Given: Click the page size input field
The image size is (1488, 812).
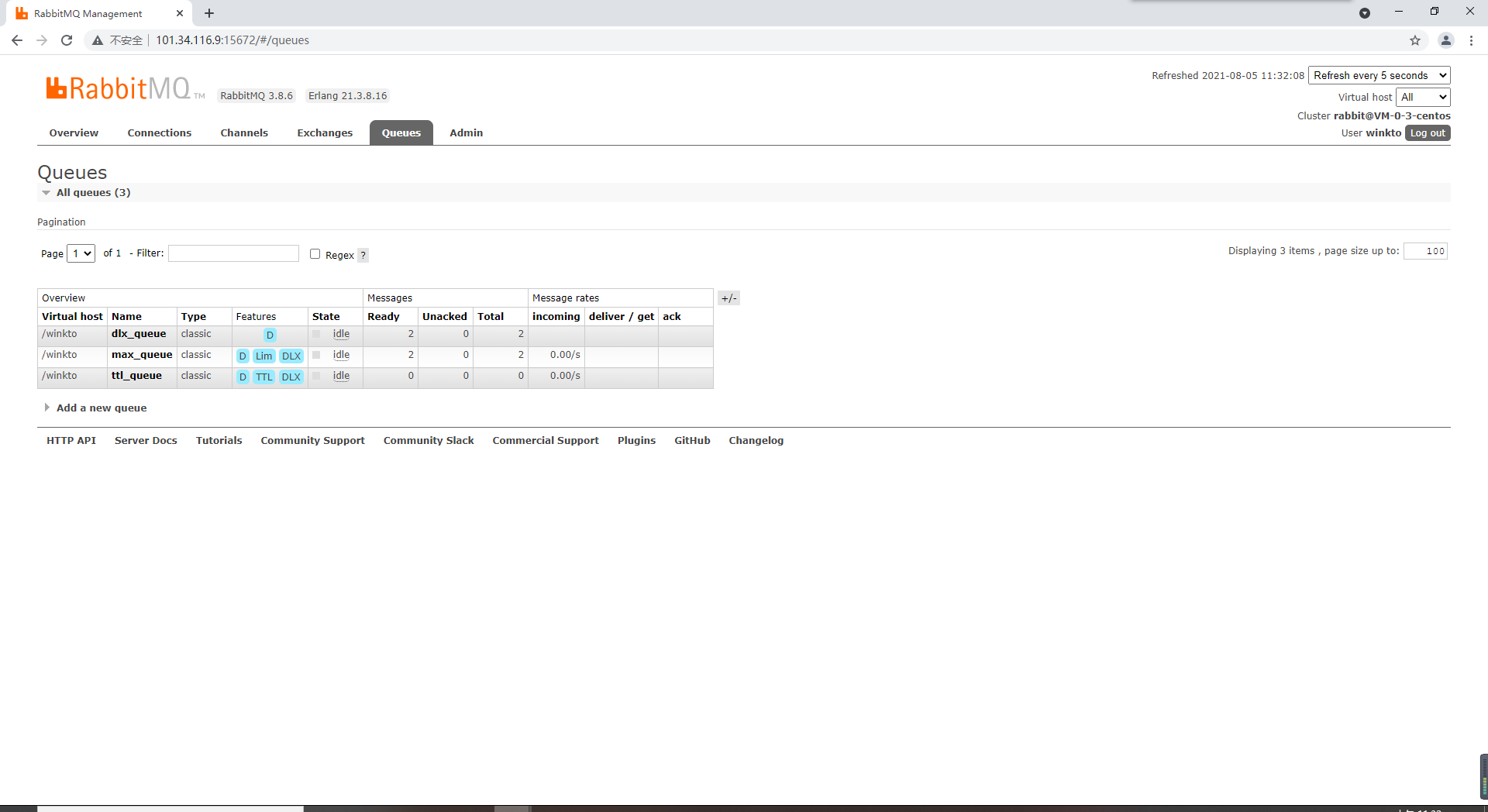Looking at the screenshot, I should (x=1425, y=251).
